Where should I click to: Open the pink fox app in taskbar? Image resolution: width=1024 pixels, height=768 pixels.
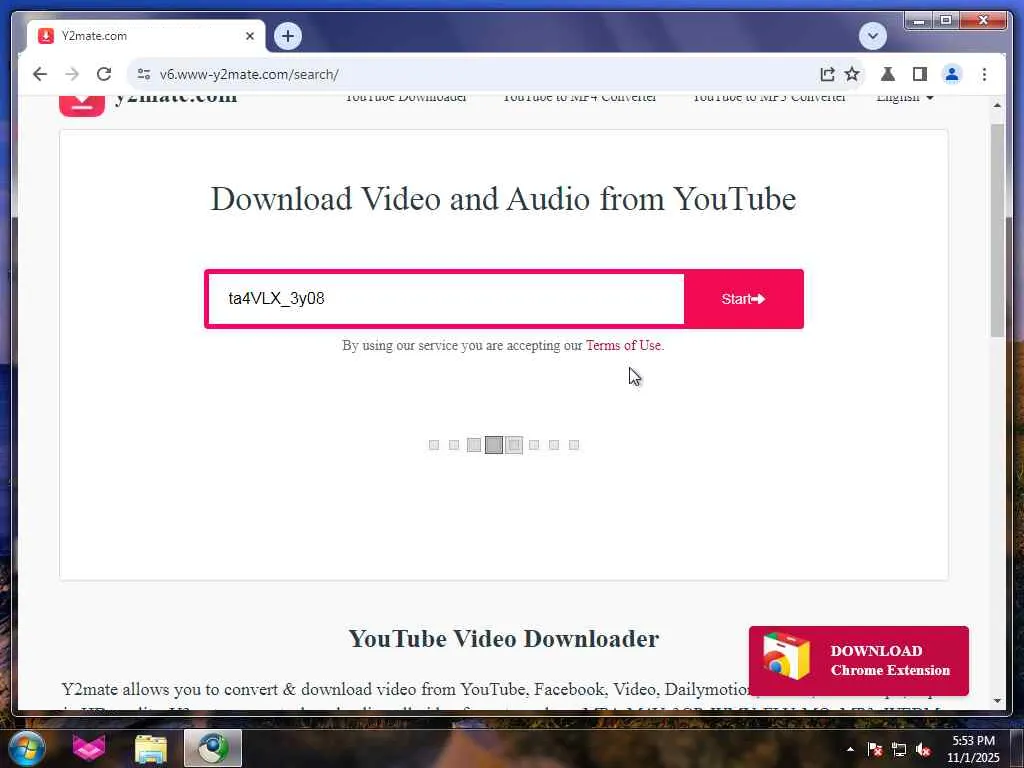(89, 748)
